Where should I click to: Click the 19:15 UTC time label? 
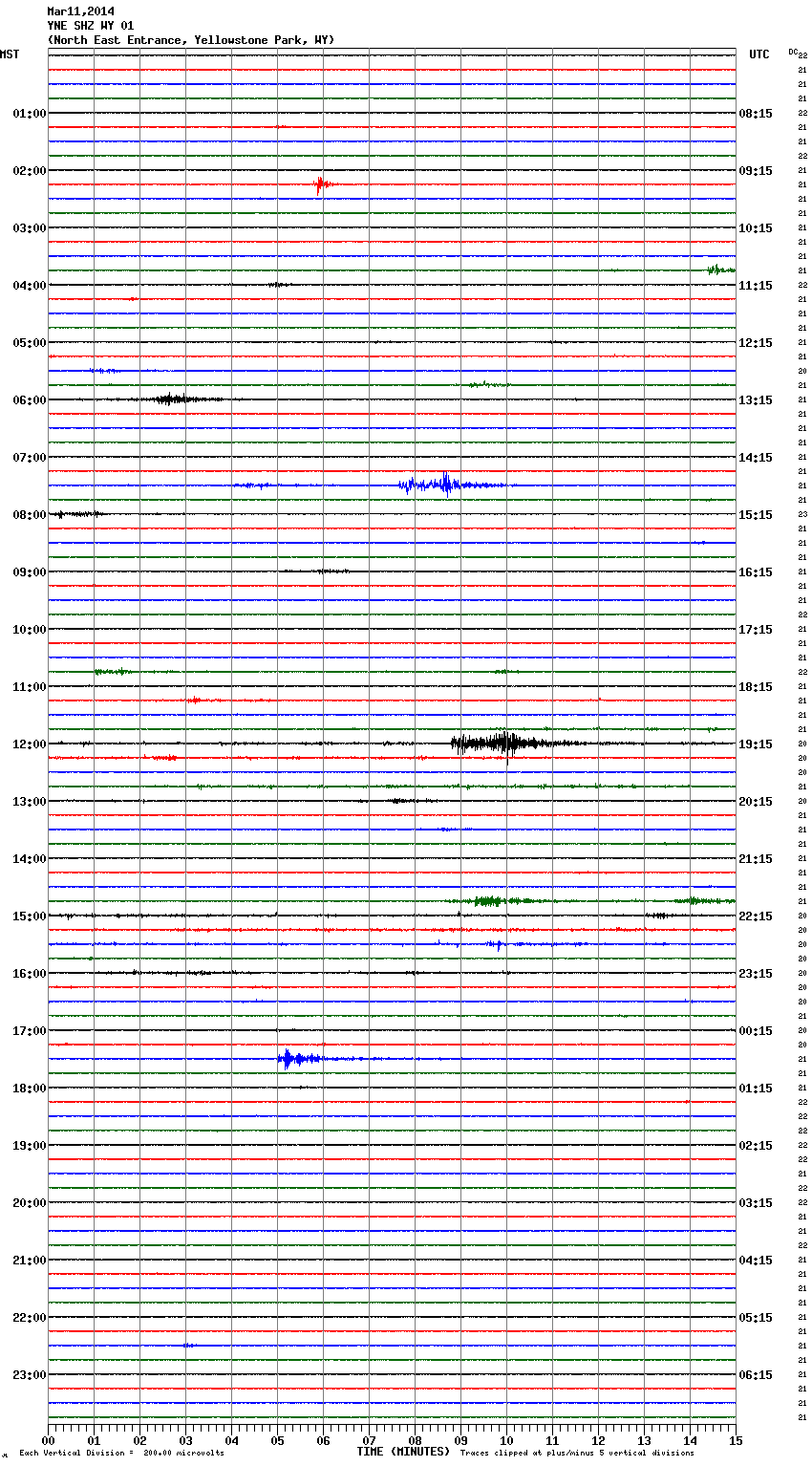[x=756, y=744]
